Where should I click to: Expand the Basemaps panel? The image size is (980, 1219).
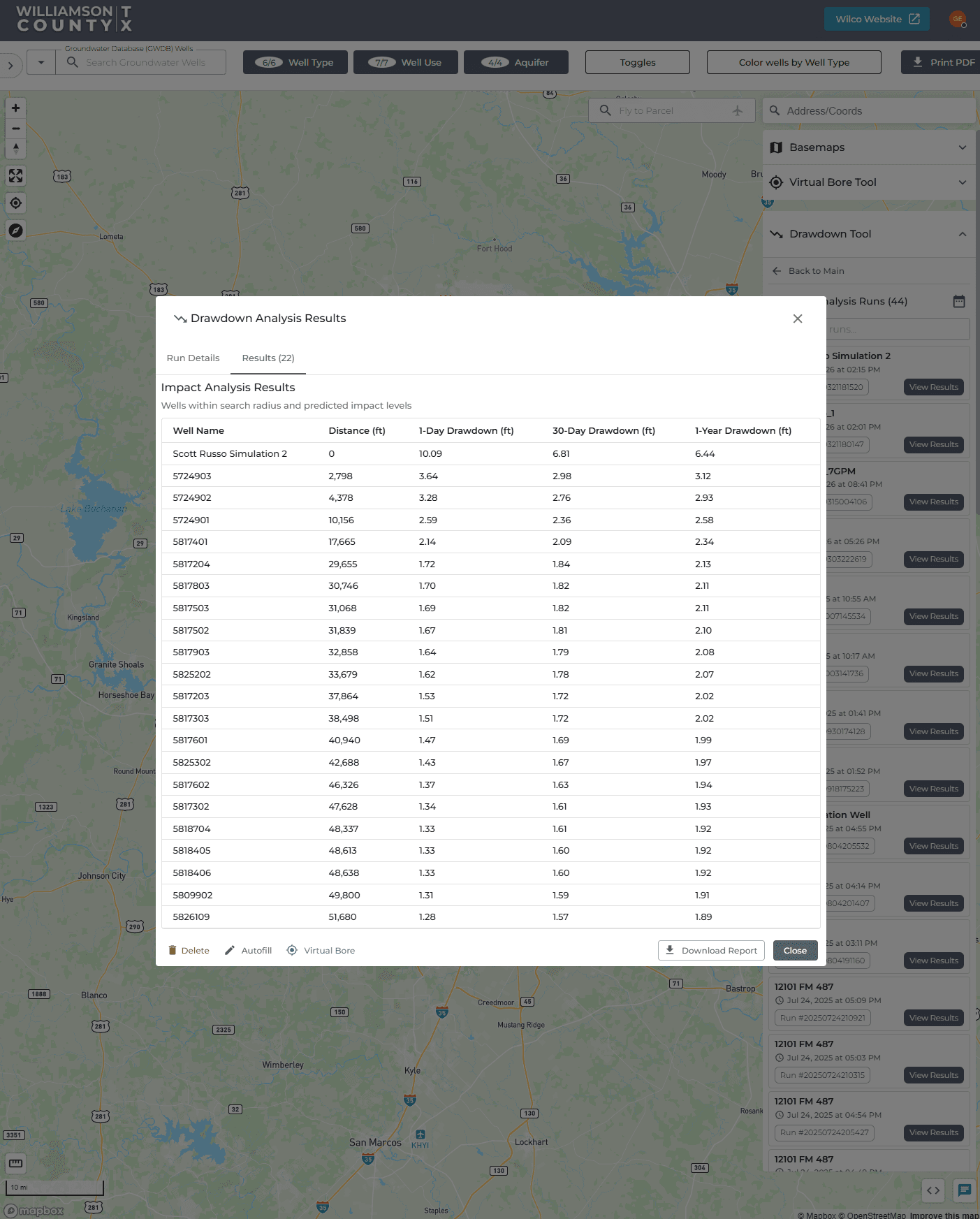coord(868,147)
